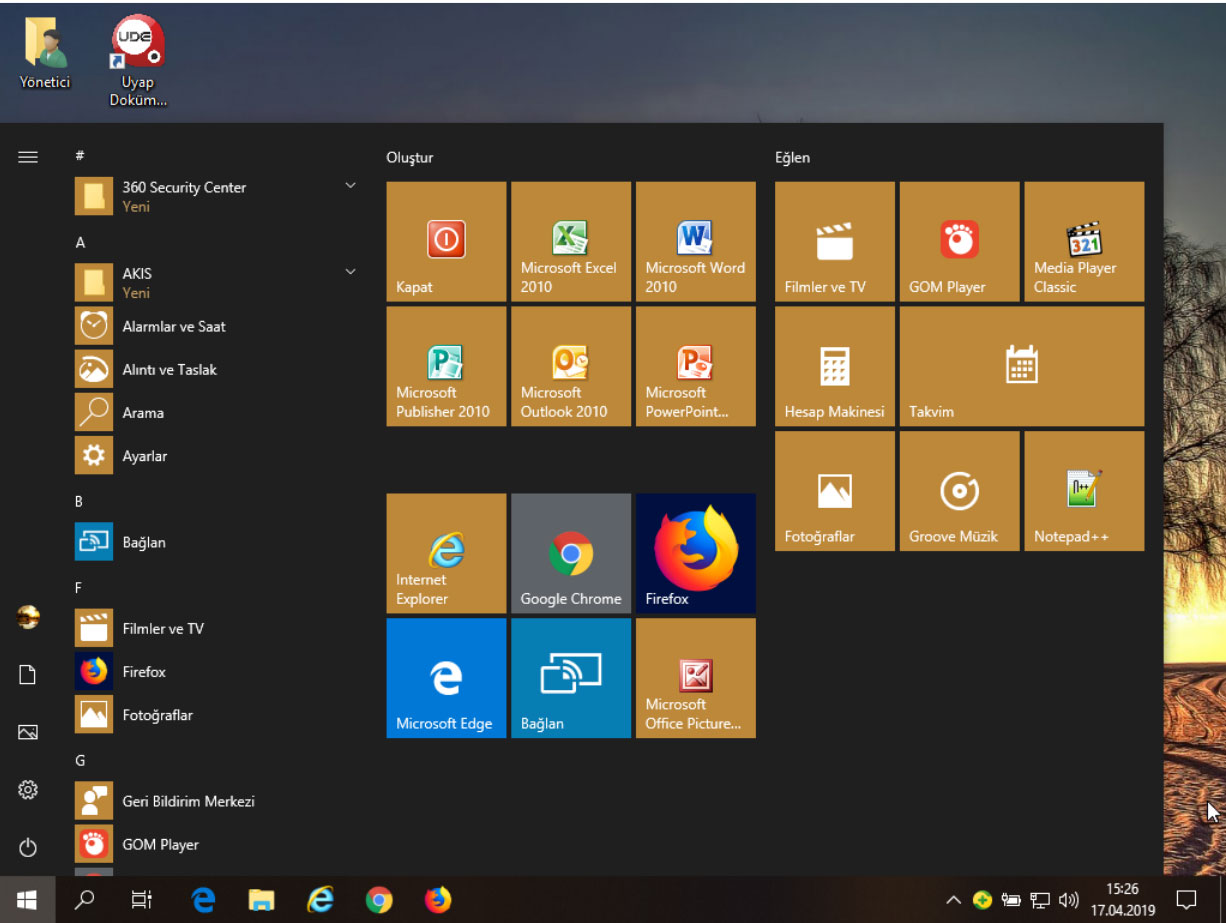
Task: Select Uyap Doküm desktop shortcut
Action: [x=138, y=62]
